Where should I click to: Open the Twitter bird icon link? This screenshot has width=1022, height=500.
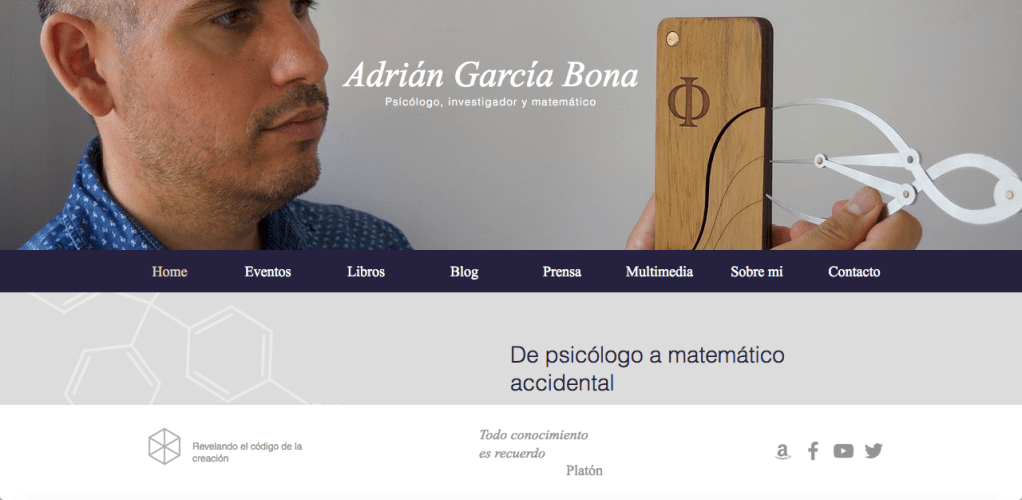tap(873, 450)
